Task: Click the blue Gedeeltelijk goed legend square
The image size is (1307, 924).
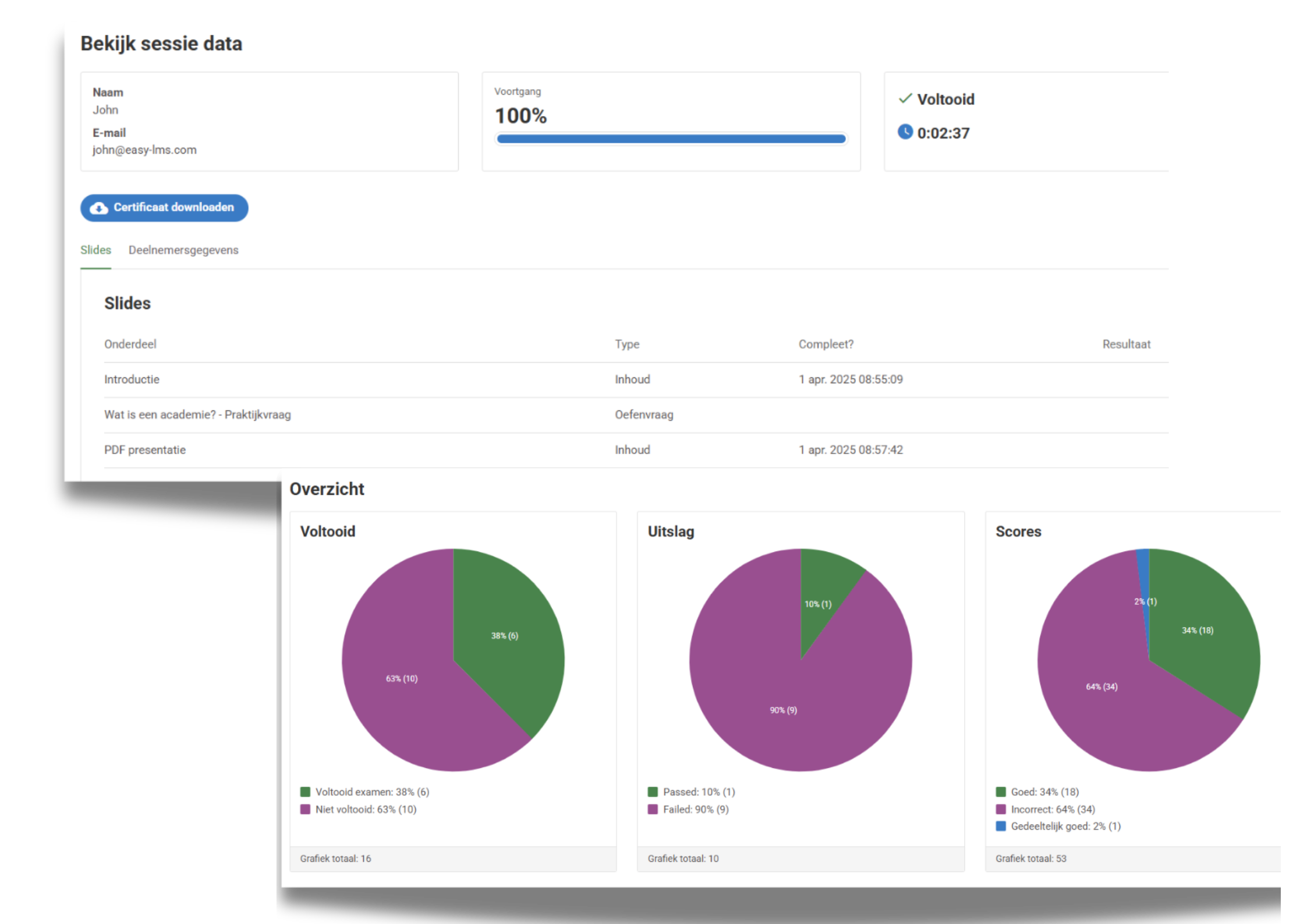Action: pyautogui.click(x=1001, y=826)
